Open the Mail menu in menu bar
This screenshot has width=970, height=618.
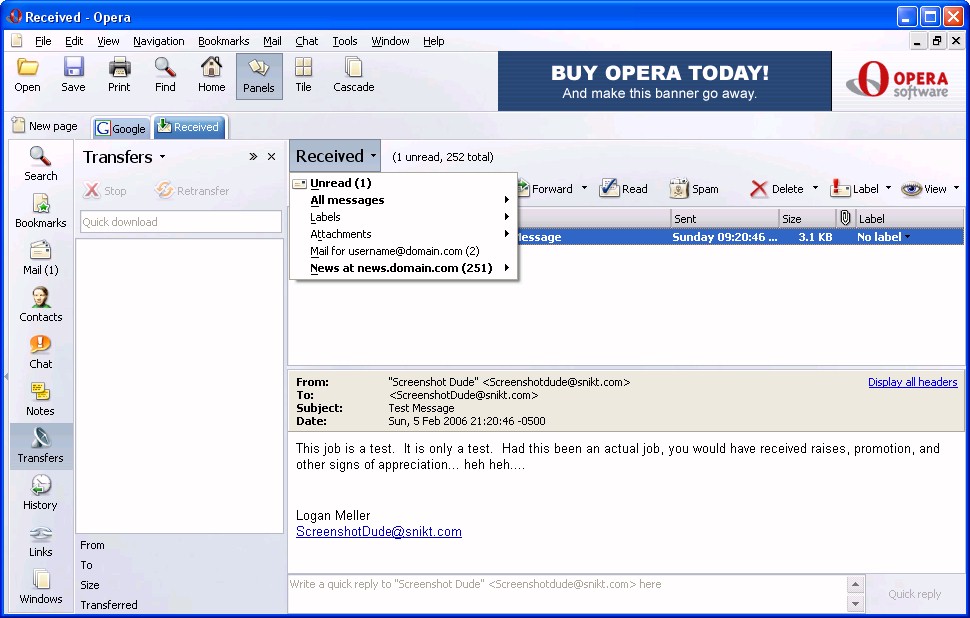click(272, 41)
